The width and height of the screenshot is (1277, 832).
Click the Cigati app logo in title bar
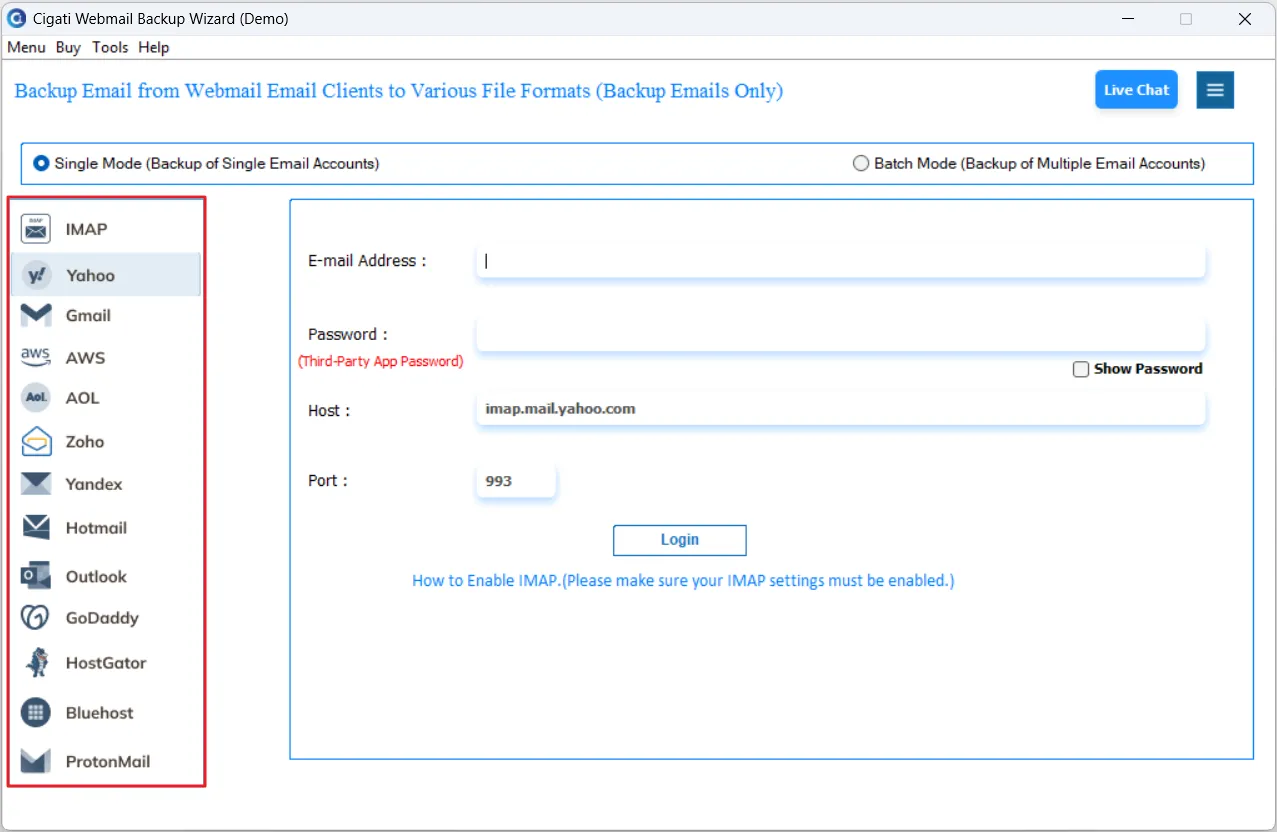pos(16,18)
